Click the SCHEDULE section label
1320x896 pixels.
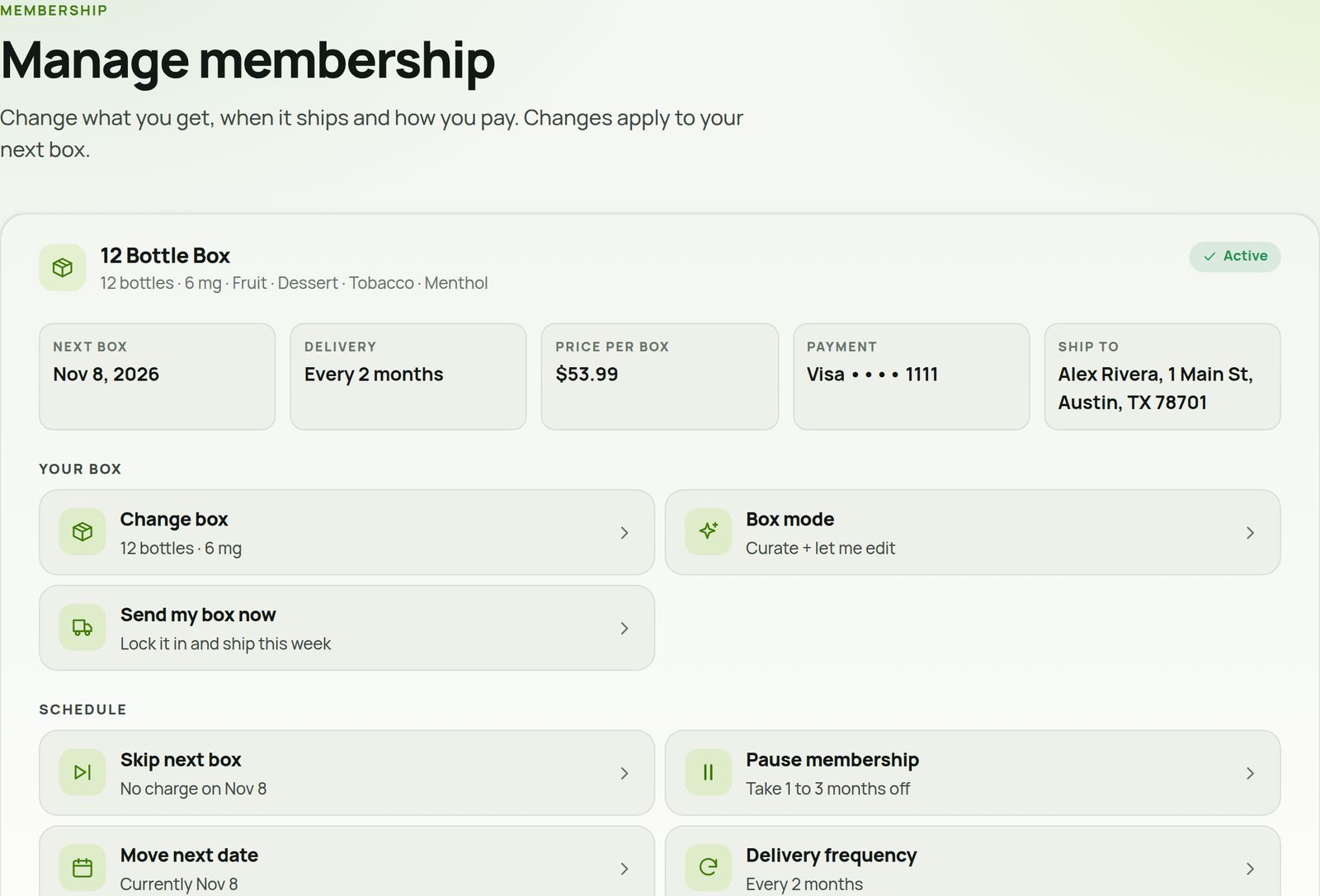click(x=82, y=710)
